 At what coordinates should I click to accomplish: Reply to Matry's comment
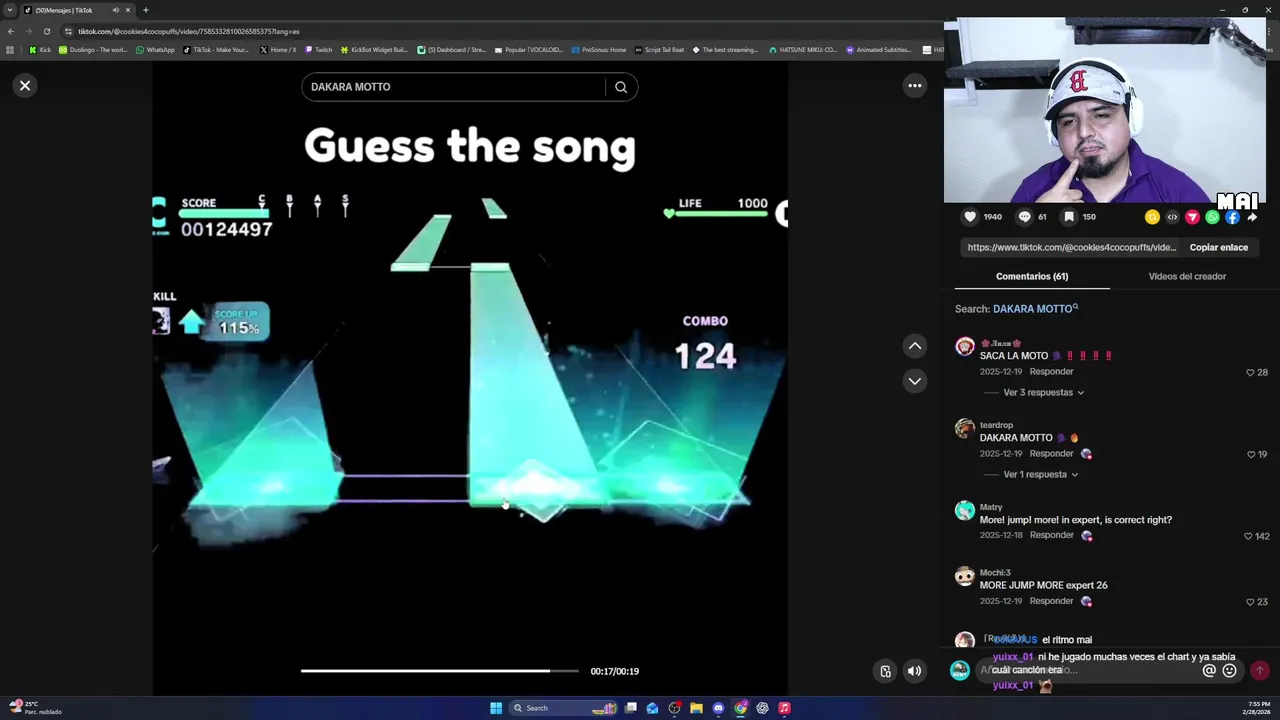(1051, 535)
